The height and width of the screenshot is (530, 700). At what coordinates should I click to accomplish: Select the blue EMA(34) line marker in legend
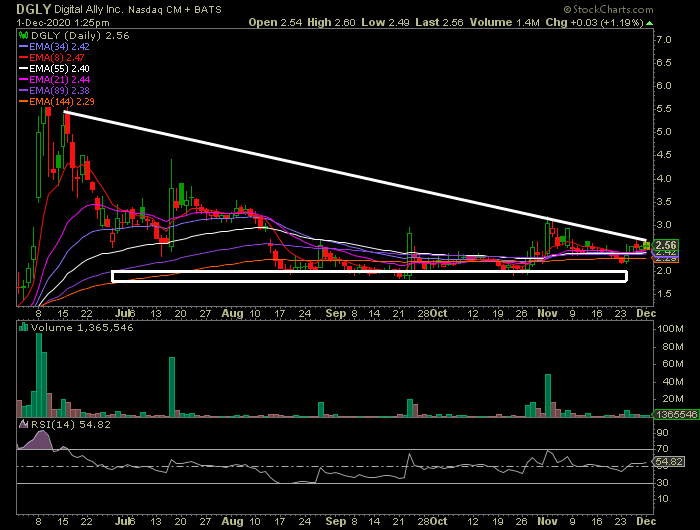coord(24,46)
